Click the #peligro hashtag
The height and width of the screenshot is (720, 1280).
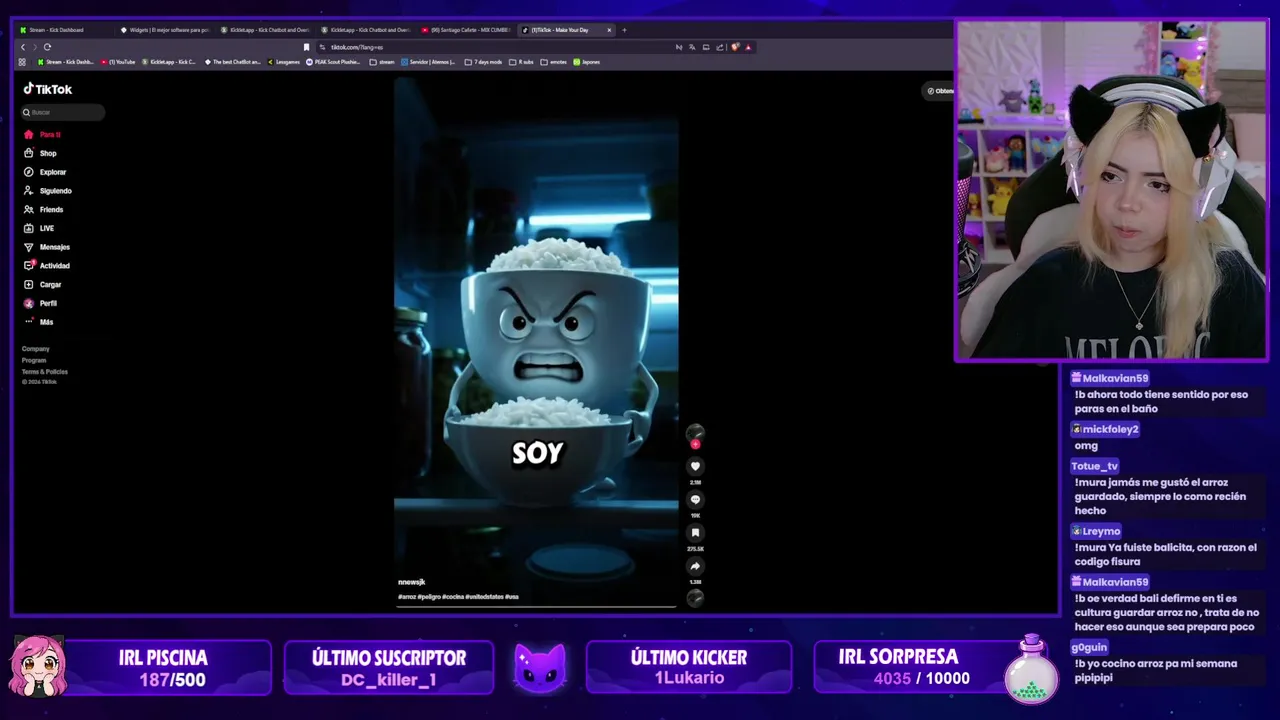(429, 597)
